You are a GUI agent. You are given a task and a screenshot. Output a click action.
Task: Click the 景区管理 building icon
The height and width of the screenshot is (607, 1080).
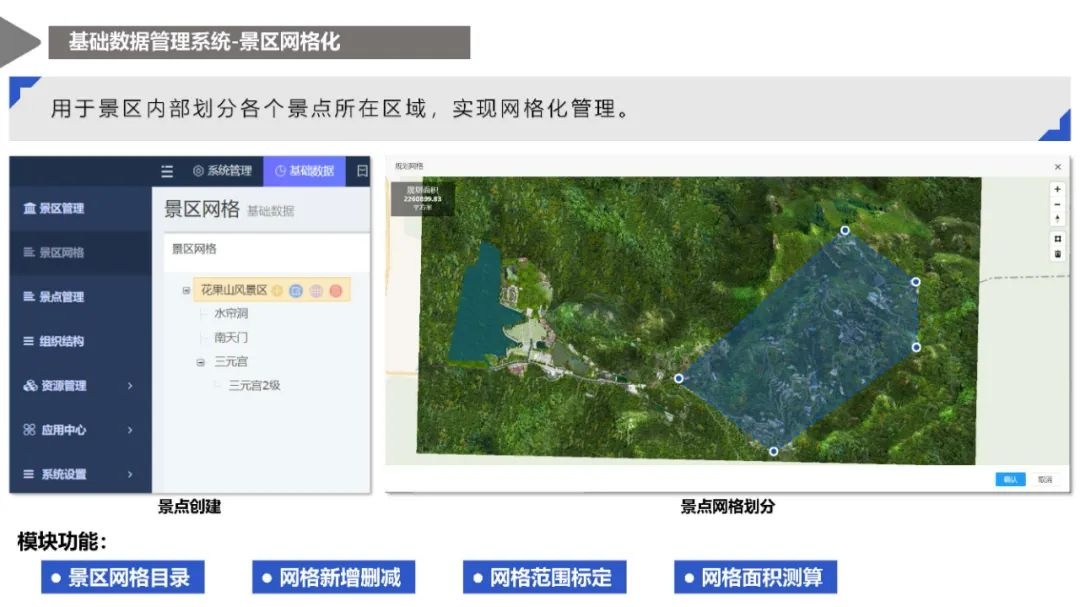click(x=30, y=208)
